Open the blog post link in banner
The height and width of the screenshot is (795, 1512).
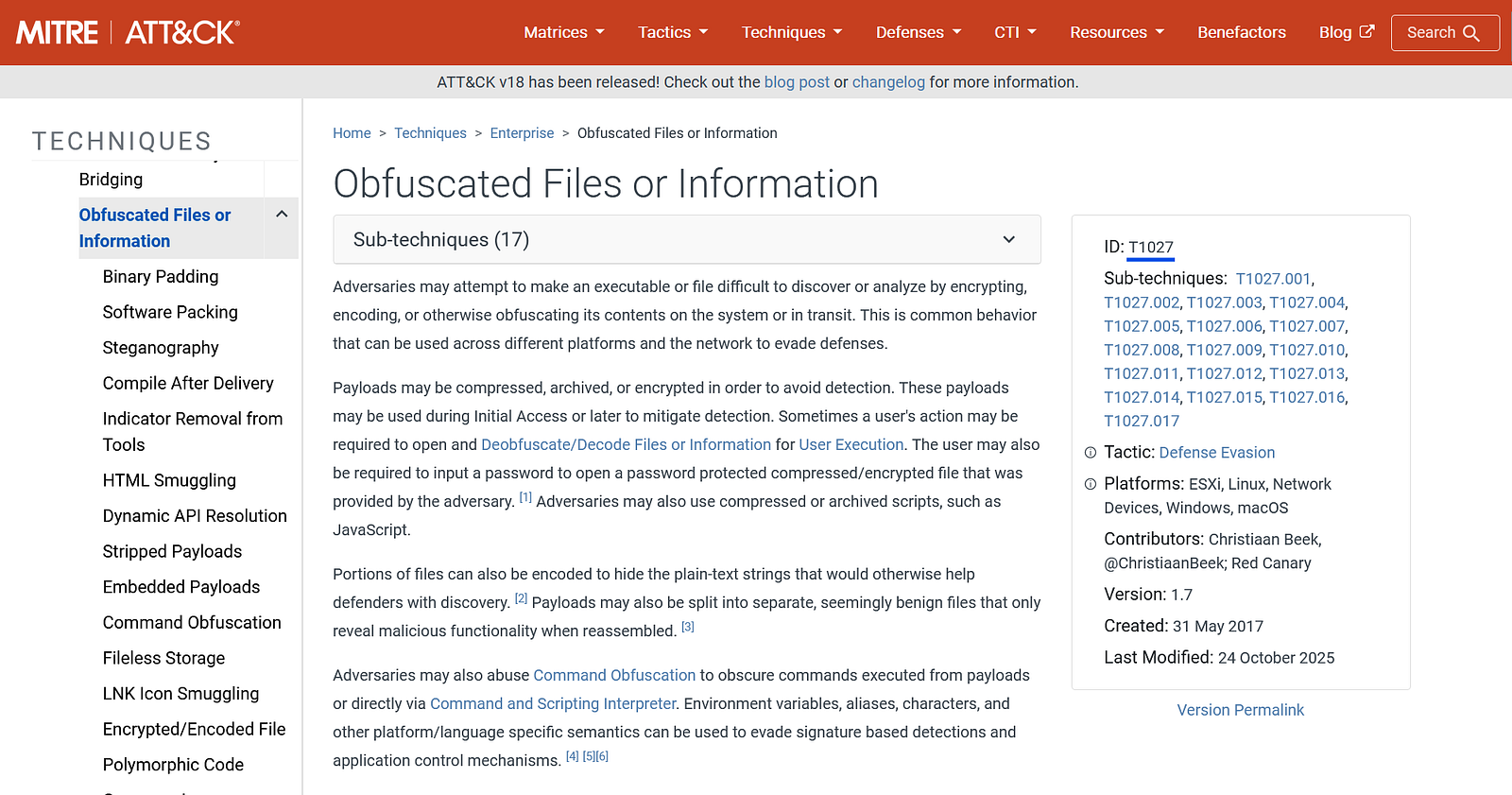[797, 82]
